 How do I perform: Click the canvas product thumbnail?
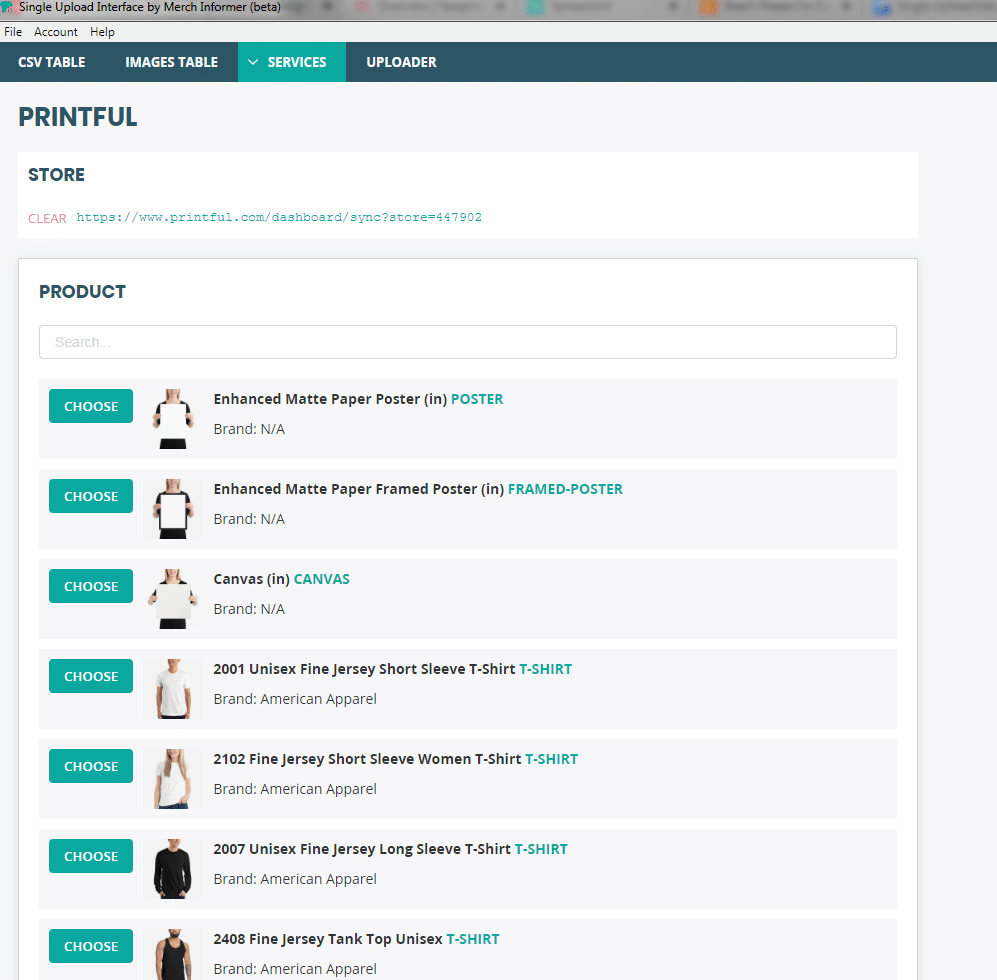pos(173,599)
